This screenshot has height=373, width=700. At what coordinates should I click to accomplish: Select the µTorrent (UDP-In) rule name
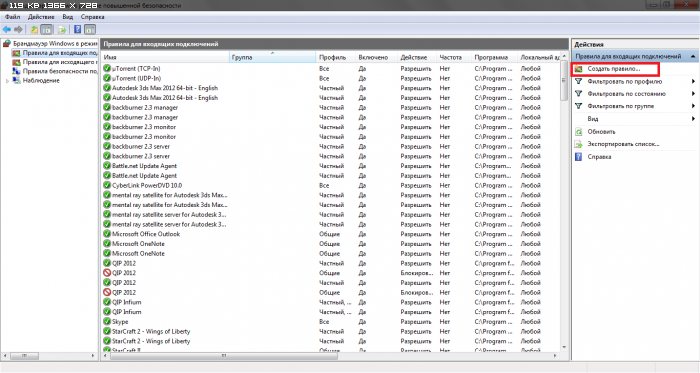[137, 78]
